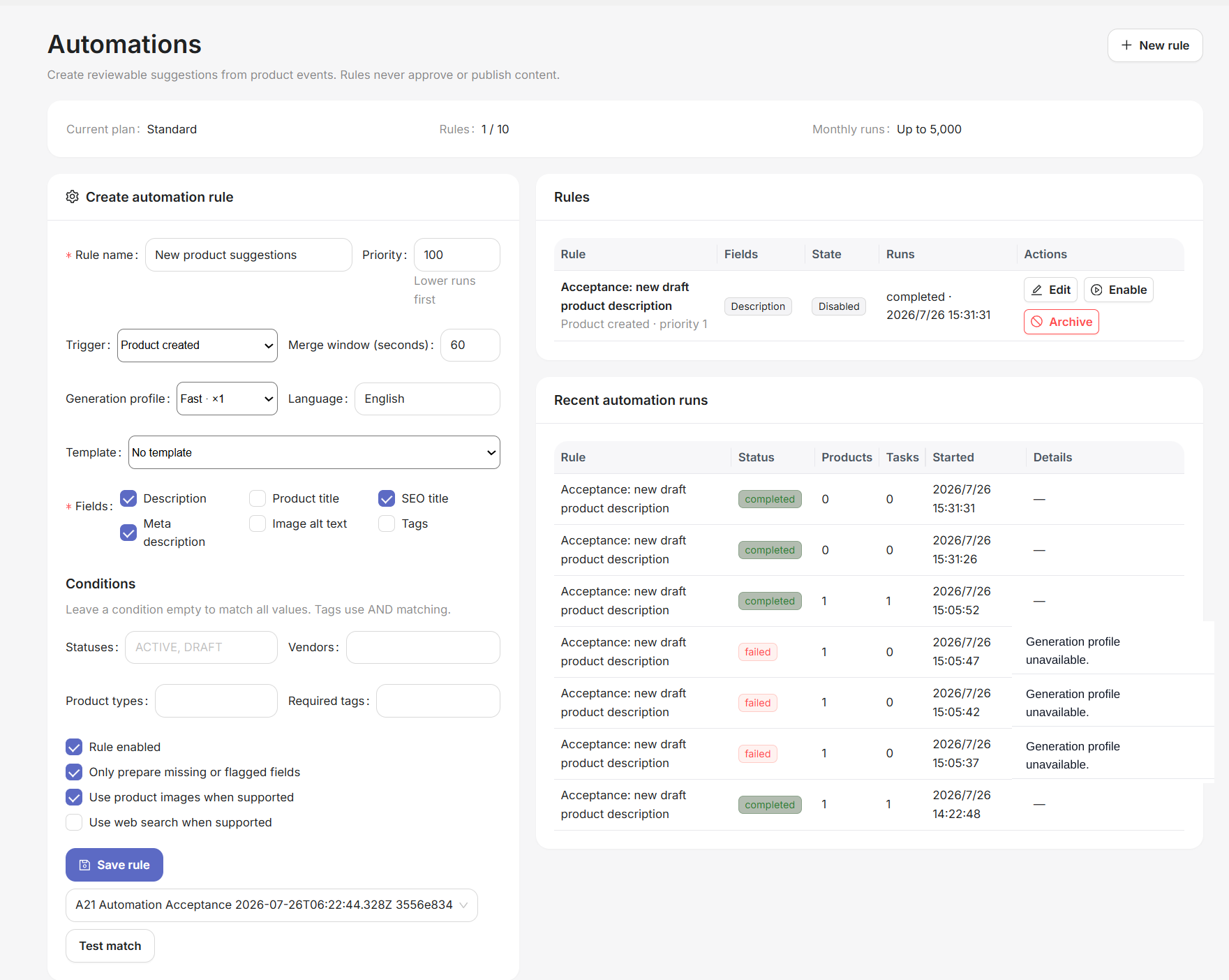
Task: Click the Statuses input field
Action: tap(201, 647)
